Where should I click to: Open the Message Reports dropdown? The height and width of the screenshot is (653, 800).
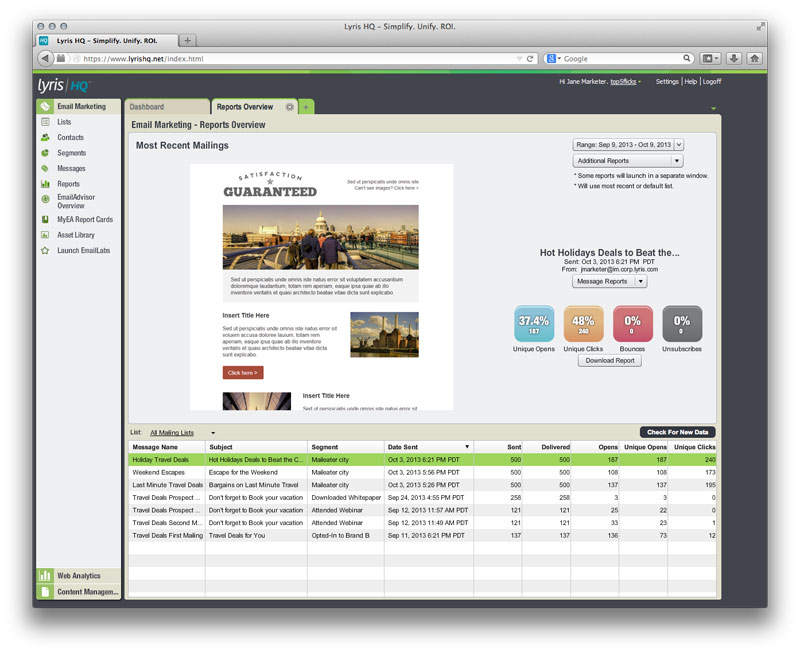click(x=610, y=282)
